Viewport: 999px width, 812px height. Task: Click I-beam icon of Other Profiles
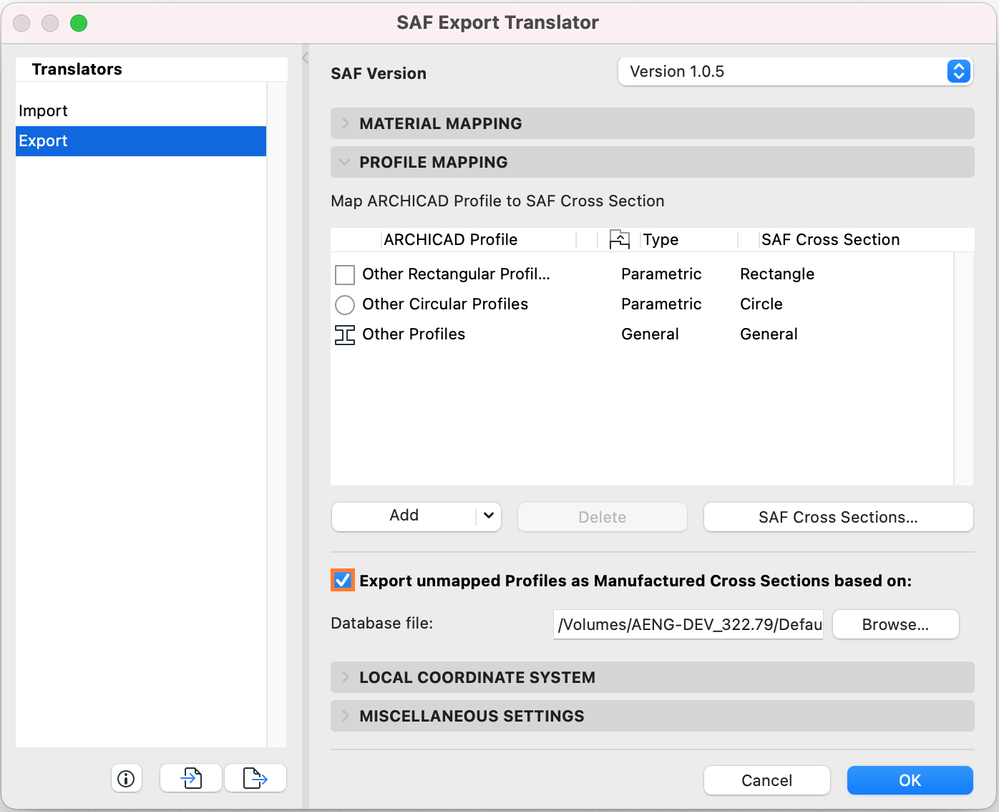345,335
